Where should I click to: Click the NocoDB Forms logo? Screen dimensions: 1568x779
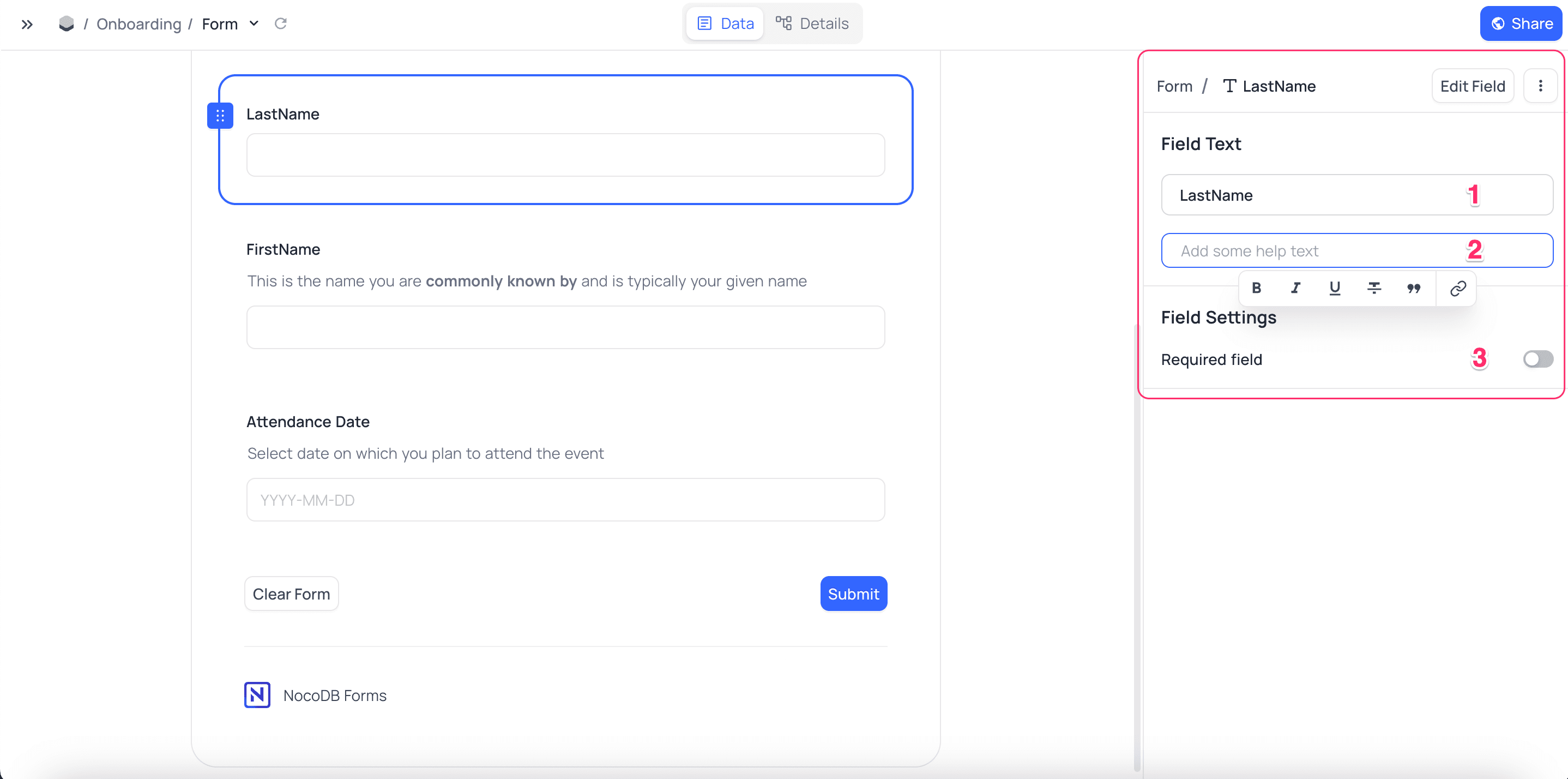257,694
